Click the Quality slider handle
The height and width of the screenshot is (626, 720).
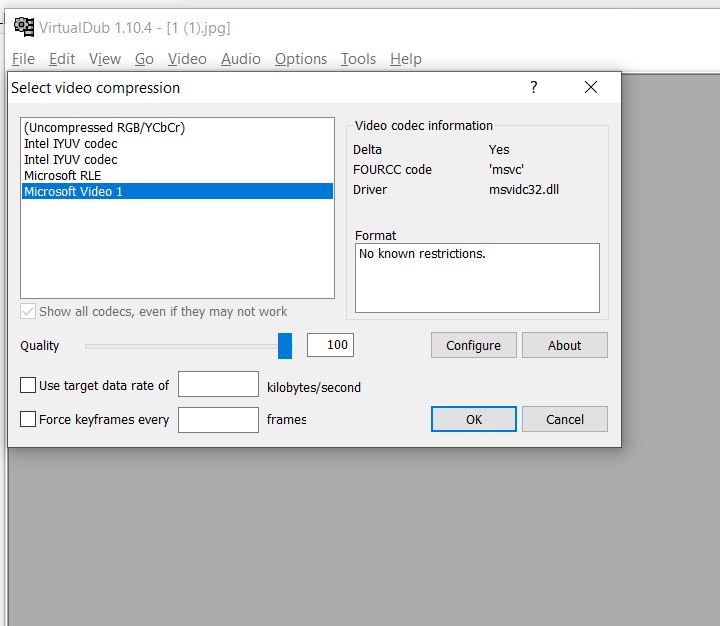tap(285, 346)
